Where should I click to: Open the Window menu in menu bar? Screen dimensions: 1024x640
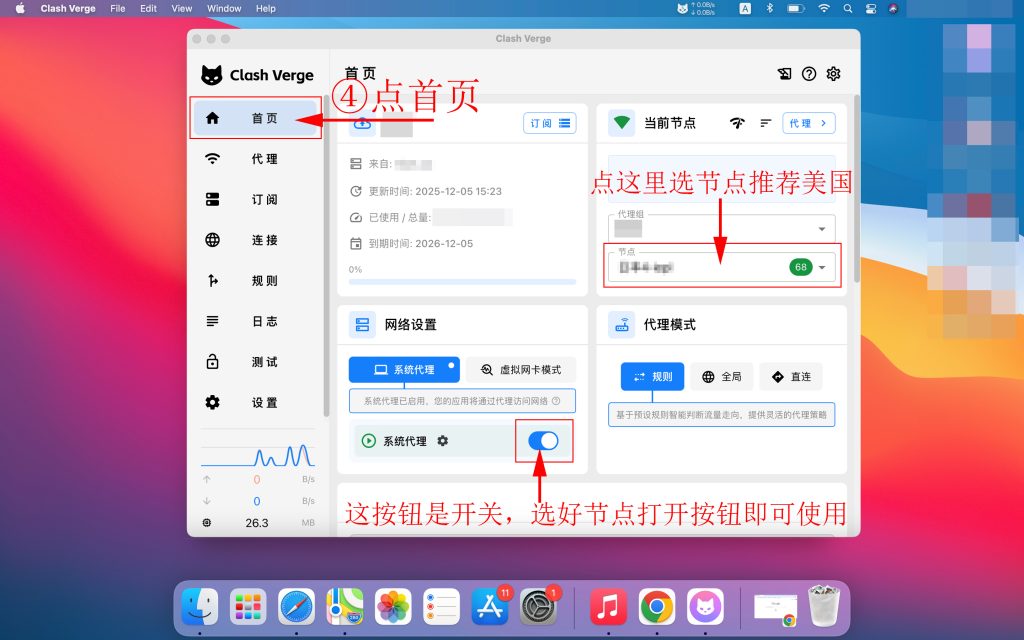click(224, 8)
